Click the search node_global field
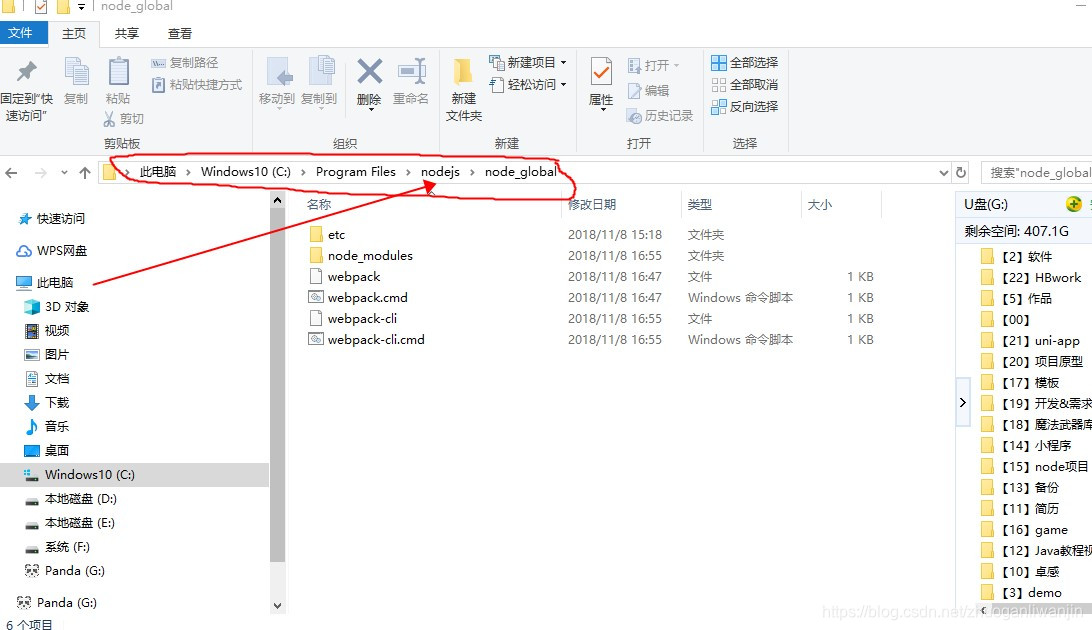The width and height of the screenshot is (1092, 630). tap(1036, 173)
